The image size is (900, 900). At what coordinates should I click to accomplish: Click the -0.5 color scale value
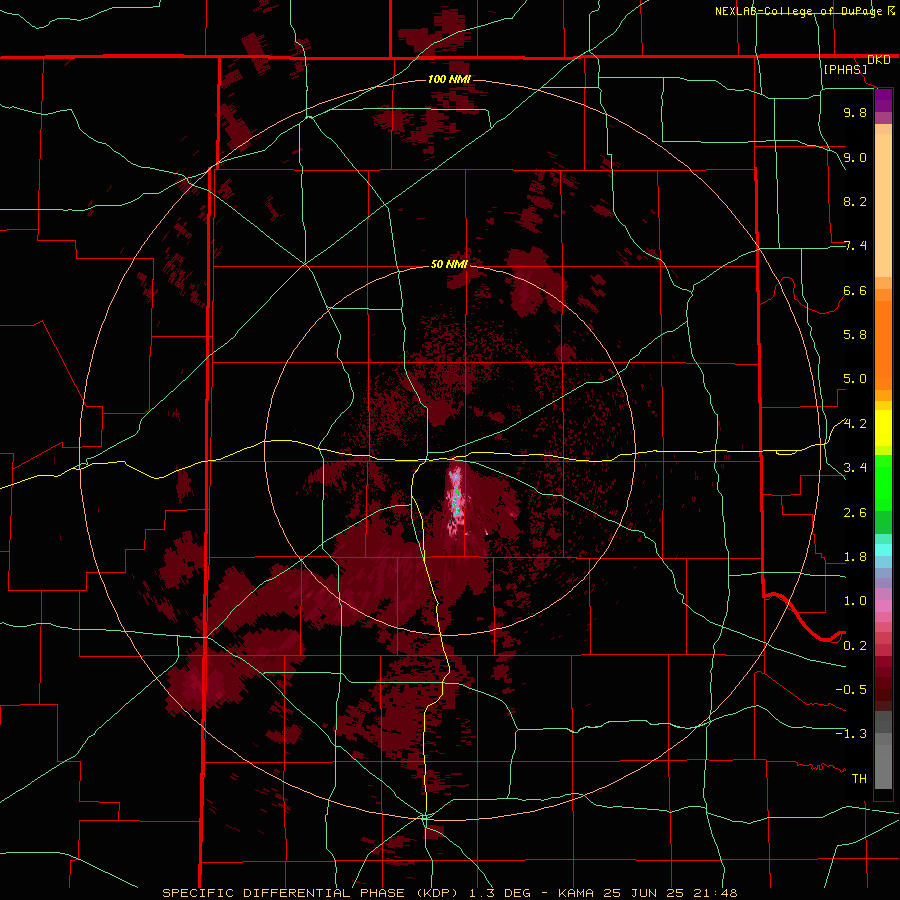(x=851, y=690)
